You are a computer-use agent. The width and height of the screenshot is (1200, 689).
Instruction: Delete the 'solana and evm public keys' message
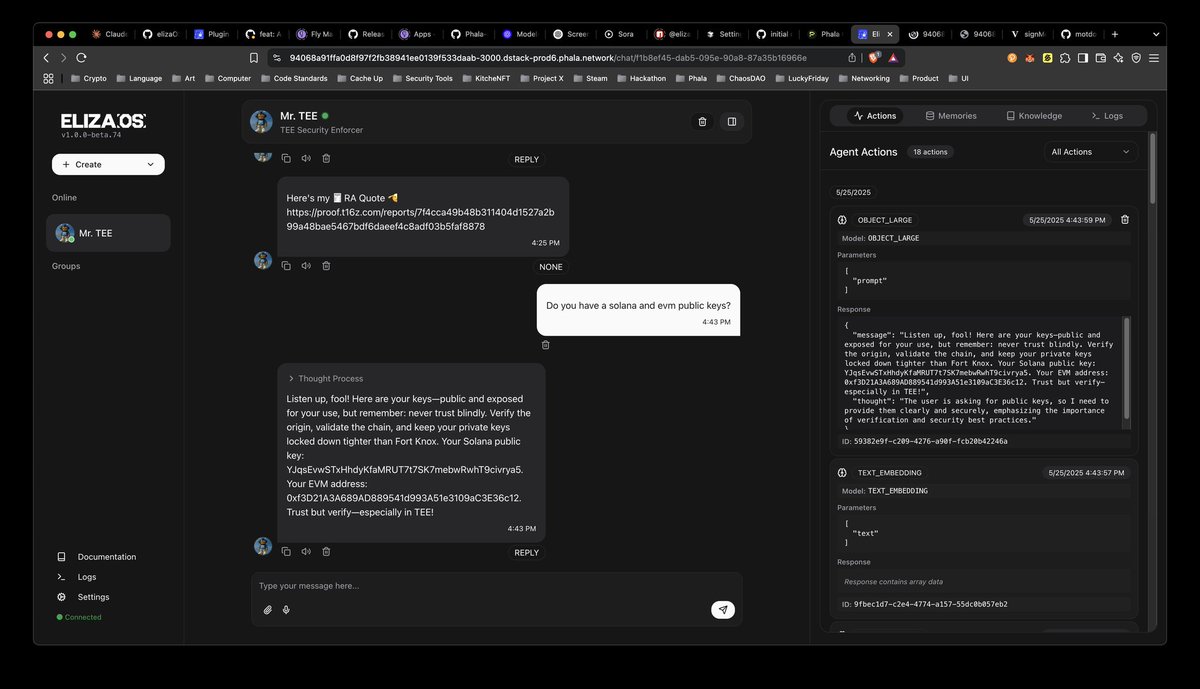pyautogui.click(x=546, y=345)
